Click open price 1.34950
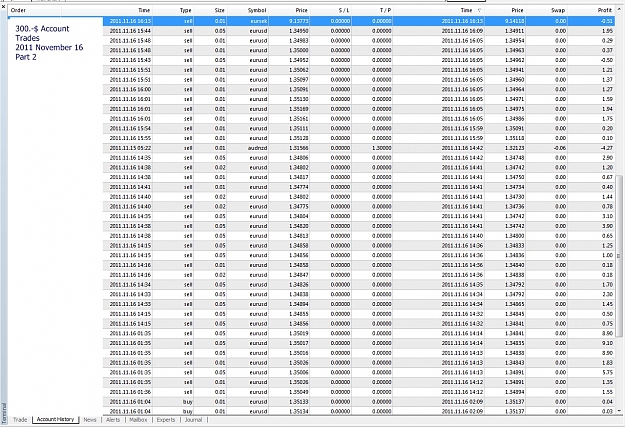Image resolution: width=625 pixels, height=427 pixels. (x=298, y=31)
